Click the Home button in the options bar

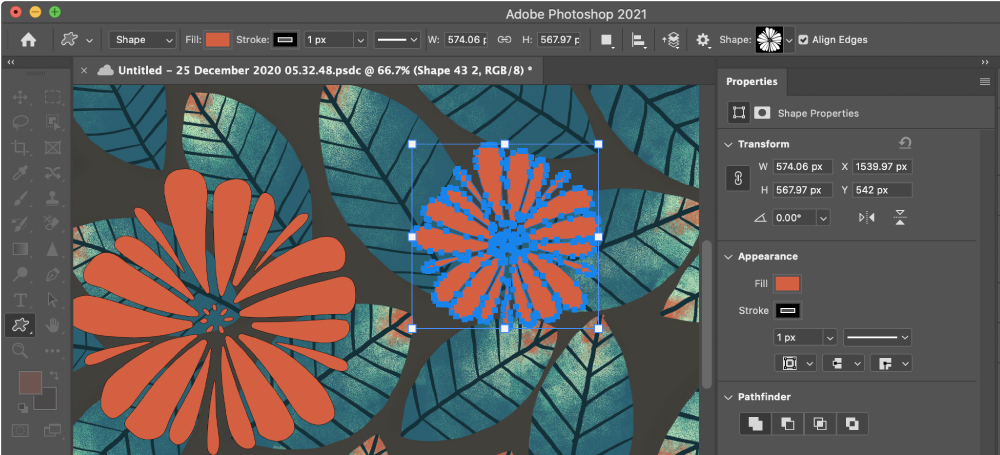[x=28, y=40]
